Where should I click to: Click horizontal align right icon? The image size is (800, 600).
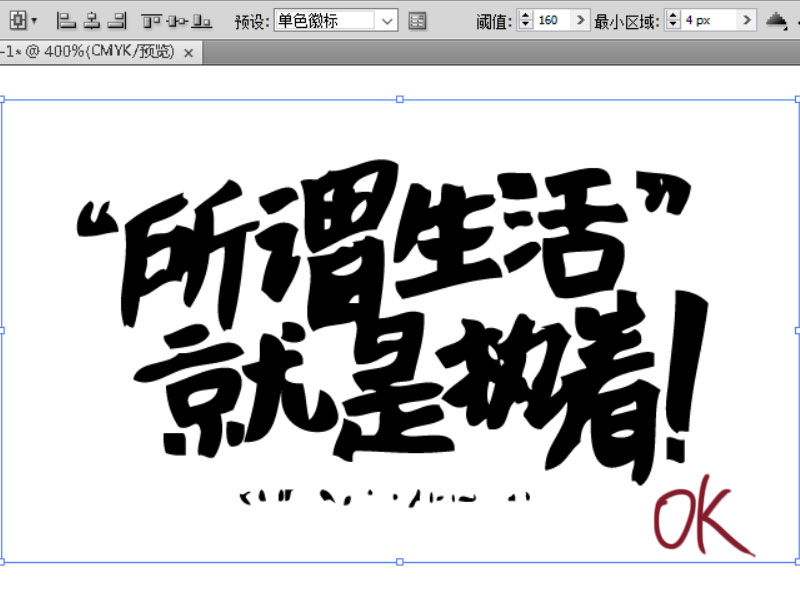[x=117, y=21]
